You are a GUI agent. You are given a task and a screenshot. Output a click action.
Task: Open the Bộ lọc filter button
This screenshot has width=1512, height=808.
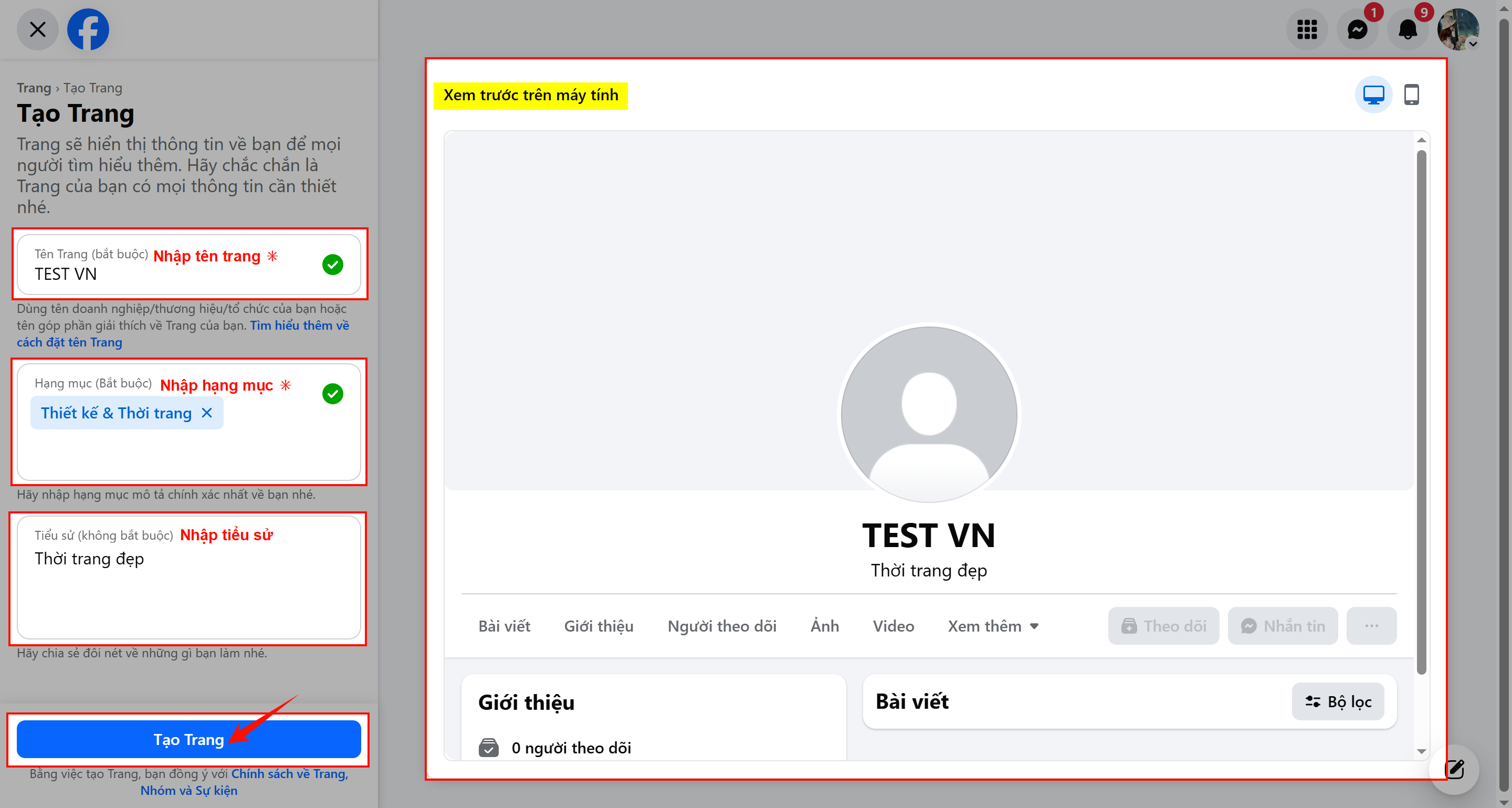tap(1338, 702)
